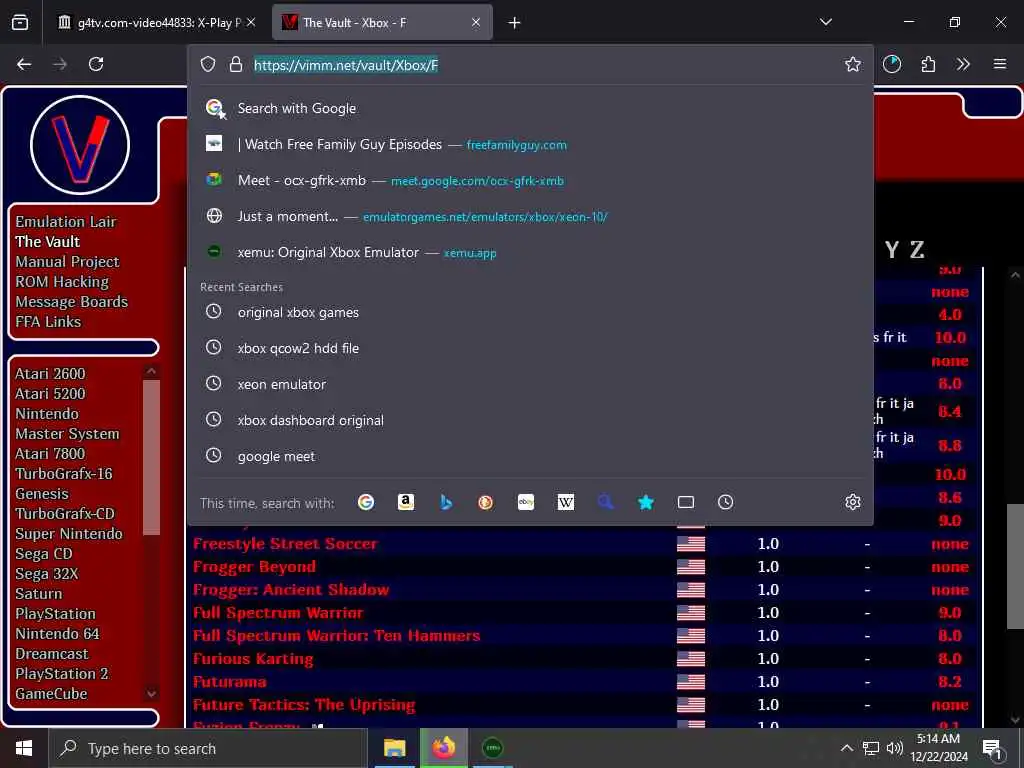Open the PlayStation 2 system link

[61, 673]
